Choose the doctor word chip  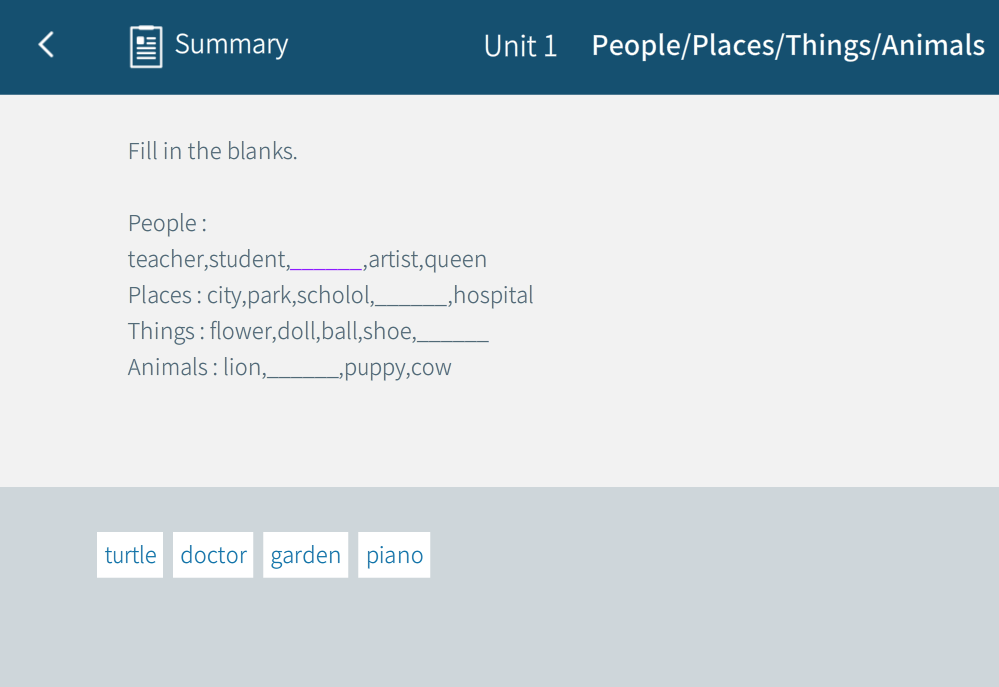point(213,555)
